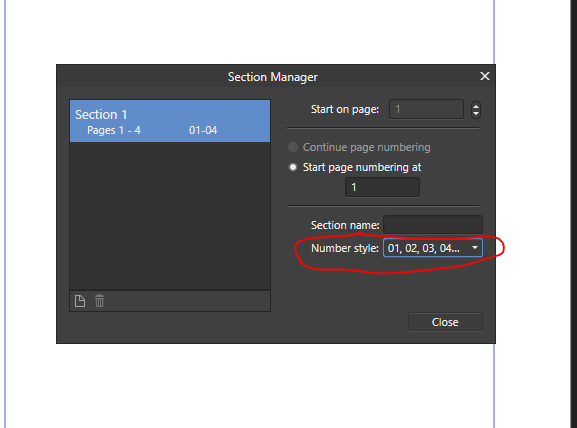This screenshot has height=428, width=577.
Task: Delete selected section using trash icon
Action: pos(99,301)
